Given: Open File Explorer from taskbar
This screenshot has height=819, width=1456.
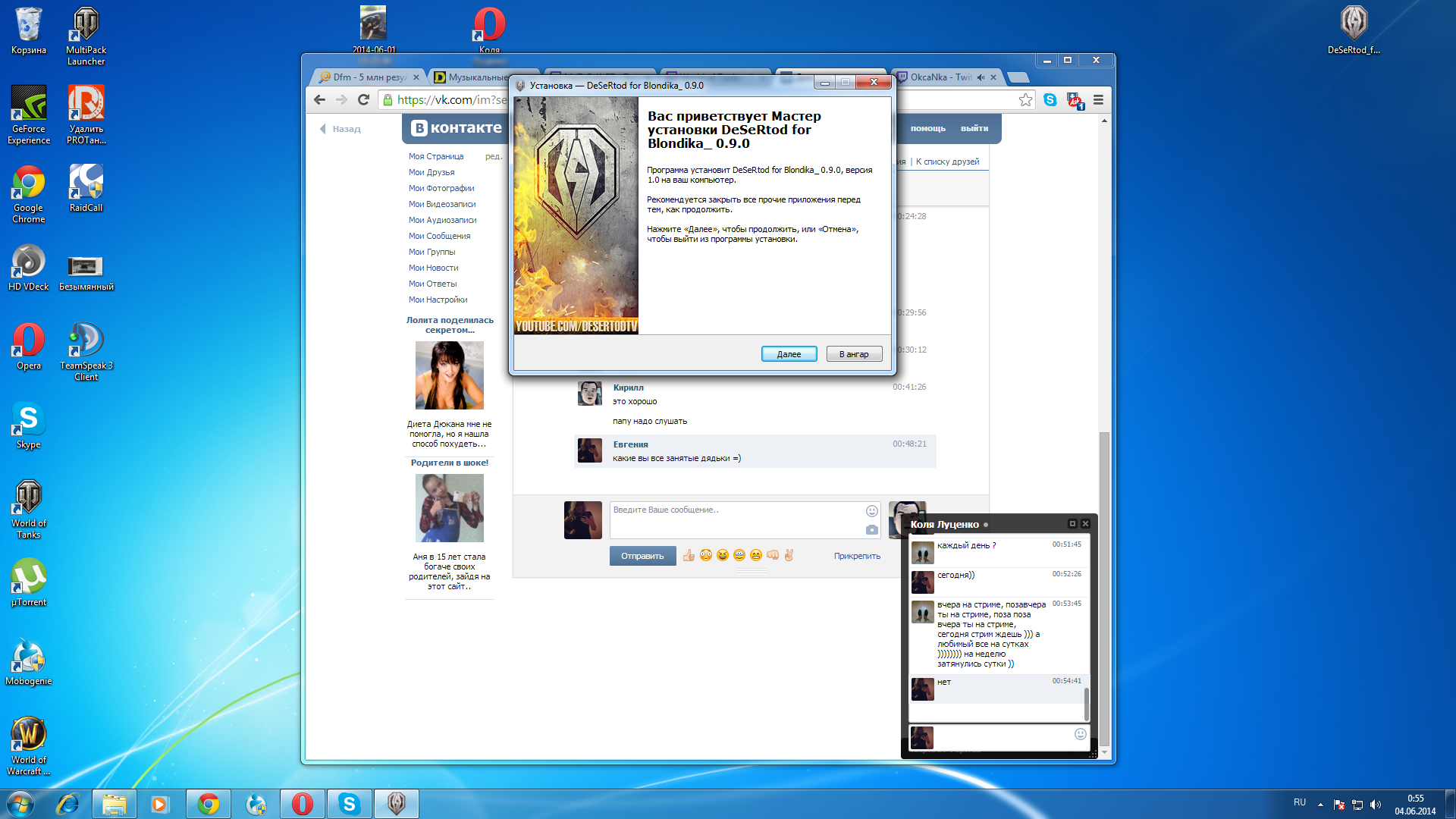Looking at the screenshot, I should (x=115, y=804).
